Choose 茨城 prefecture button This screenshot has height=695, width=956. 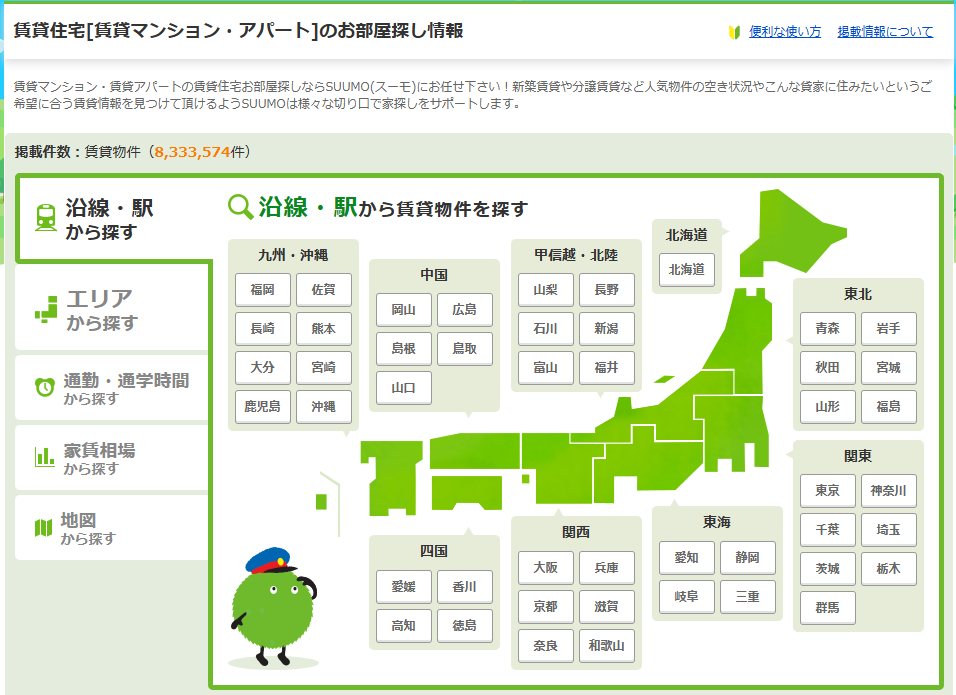(x=827, y=569)
